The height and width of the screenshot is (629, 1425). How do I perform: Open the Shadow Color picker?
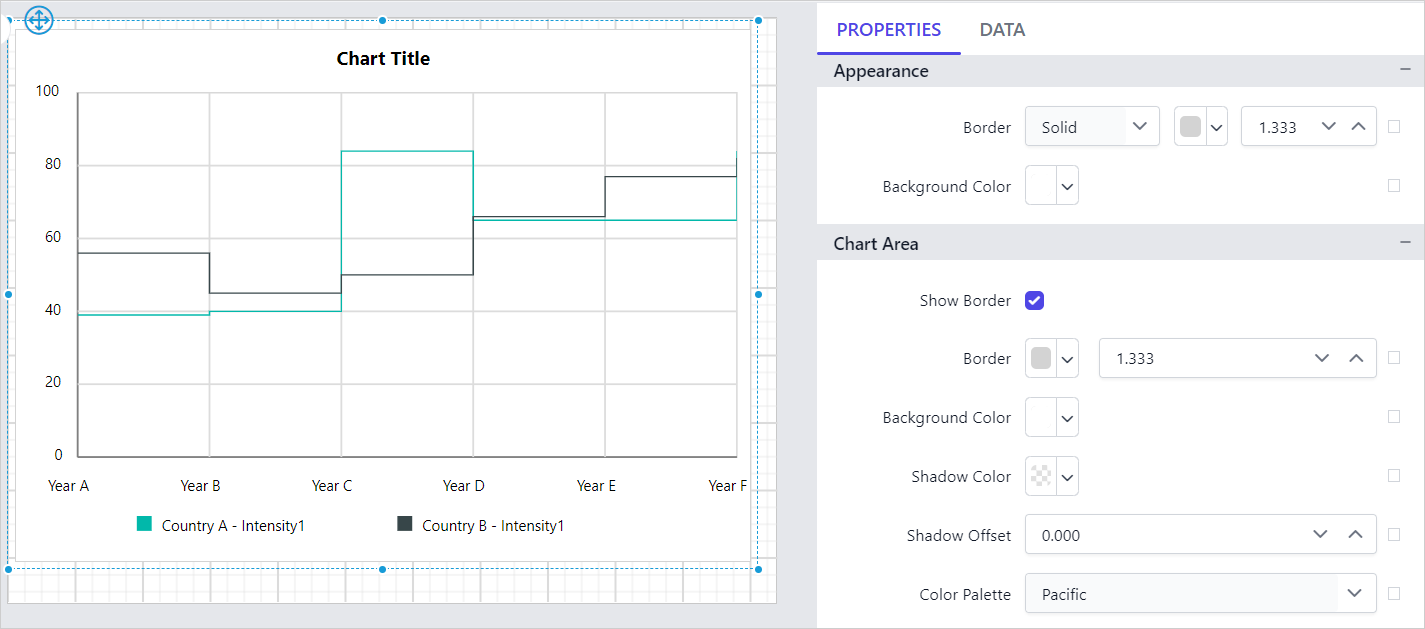(x=1052, y=477)
